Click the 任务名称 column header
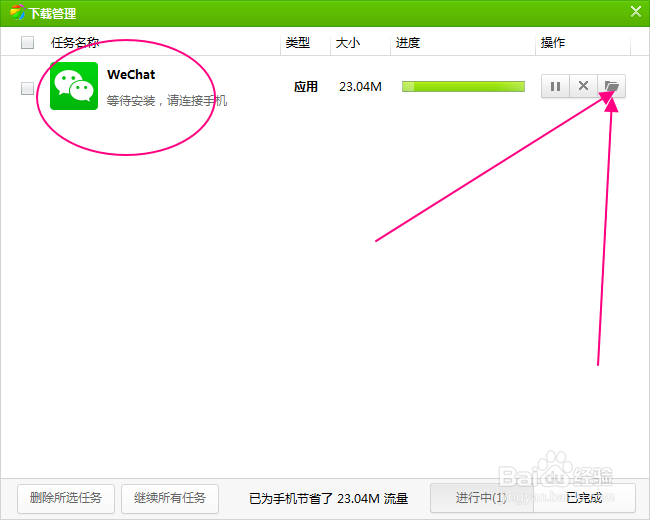 tap(75, 42)
